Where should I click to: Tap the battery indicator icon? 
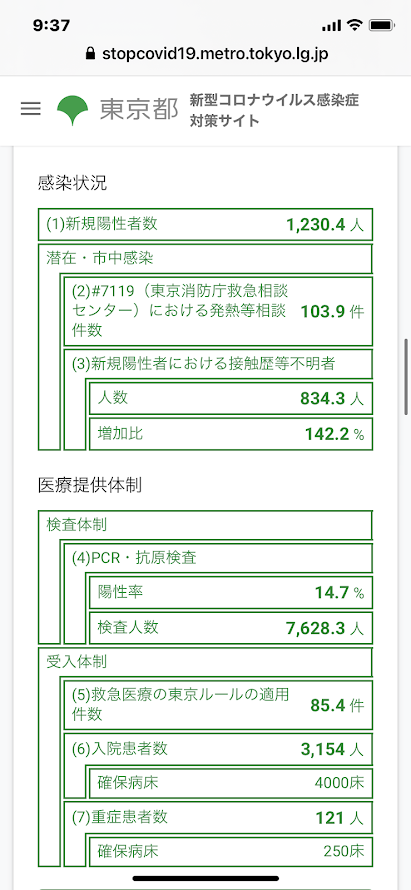(x=381, y=26)
